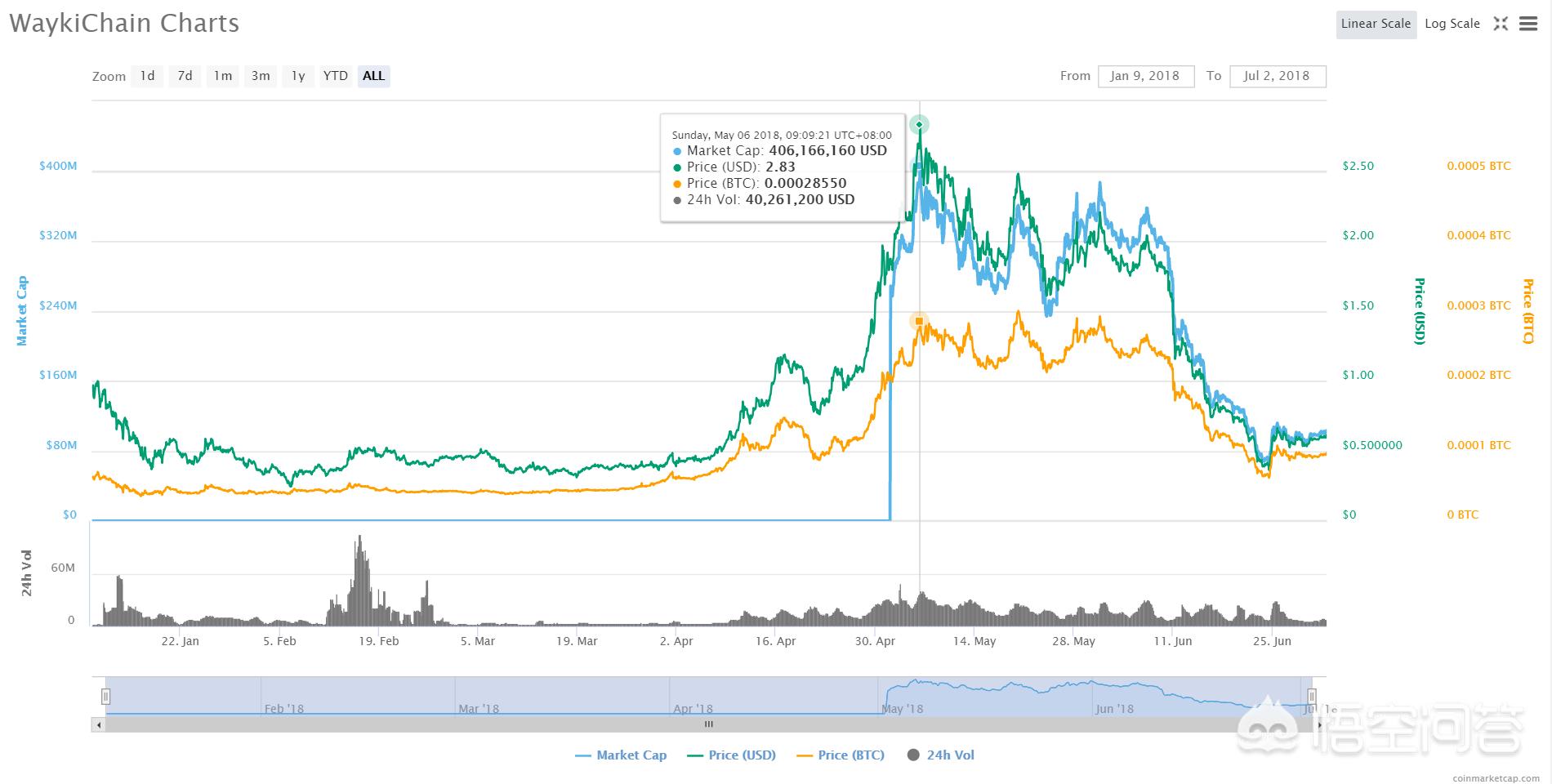The image size is (1552, 784).
Task: Click the To date field
Action: (1277, 76)
